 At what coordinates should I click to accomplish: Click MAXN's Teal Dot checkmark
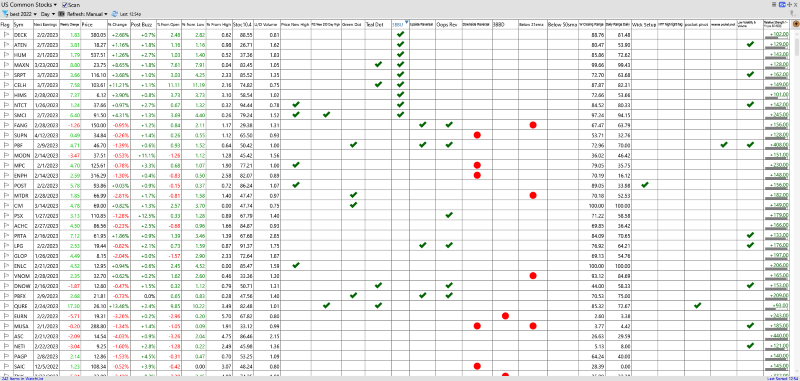pos(378,64)
